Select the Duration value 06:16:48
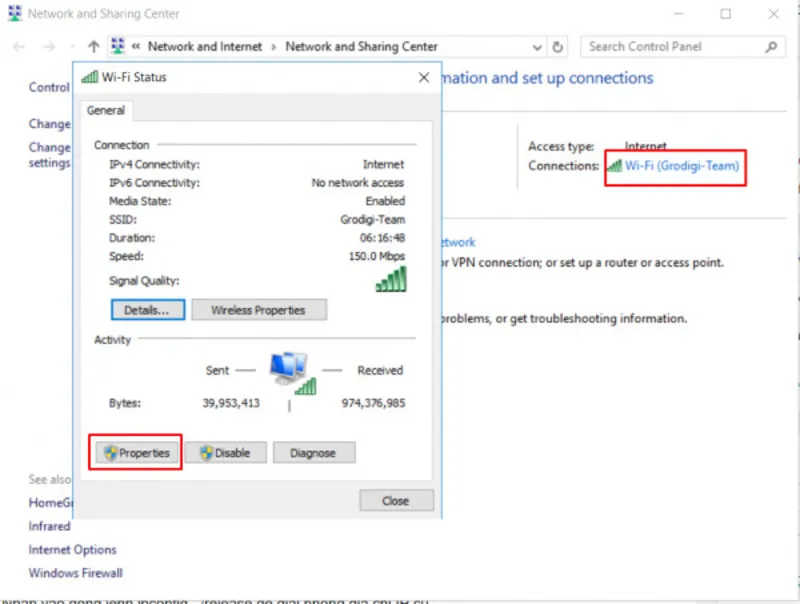The width and height of the screenshot is (800, 604). coord(382,238)
